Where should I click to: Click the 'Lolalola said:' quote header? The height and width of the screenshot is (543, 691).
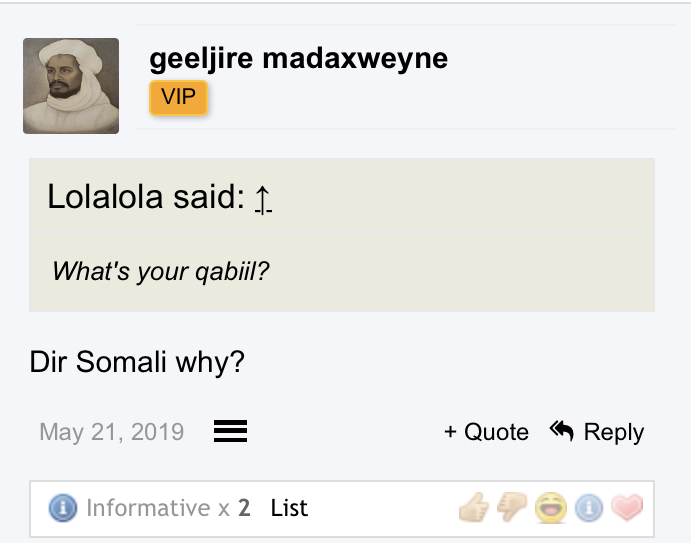pyautogui.click(x=146, y=197)
